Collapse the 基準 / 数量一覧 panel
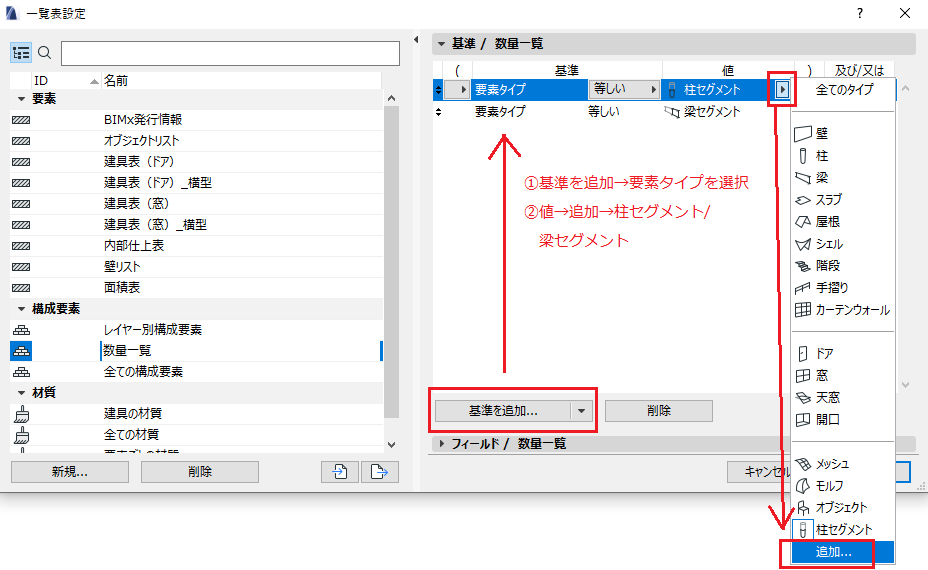The width and height of the screenshot is (928, 570). tap(441, 44)
